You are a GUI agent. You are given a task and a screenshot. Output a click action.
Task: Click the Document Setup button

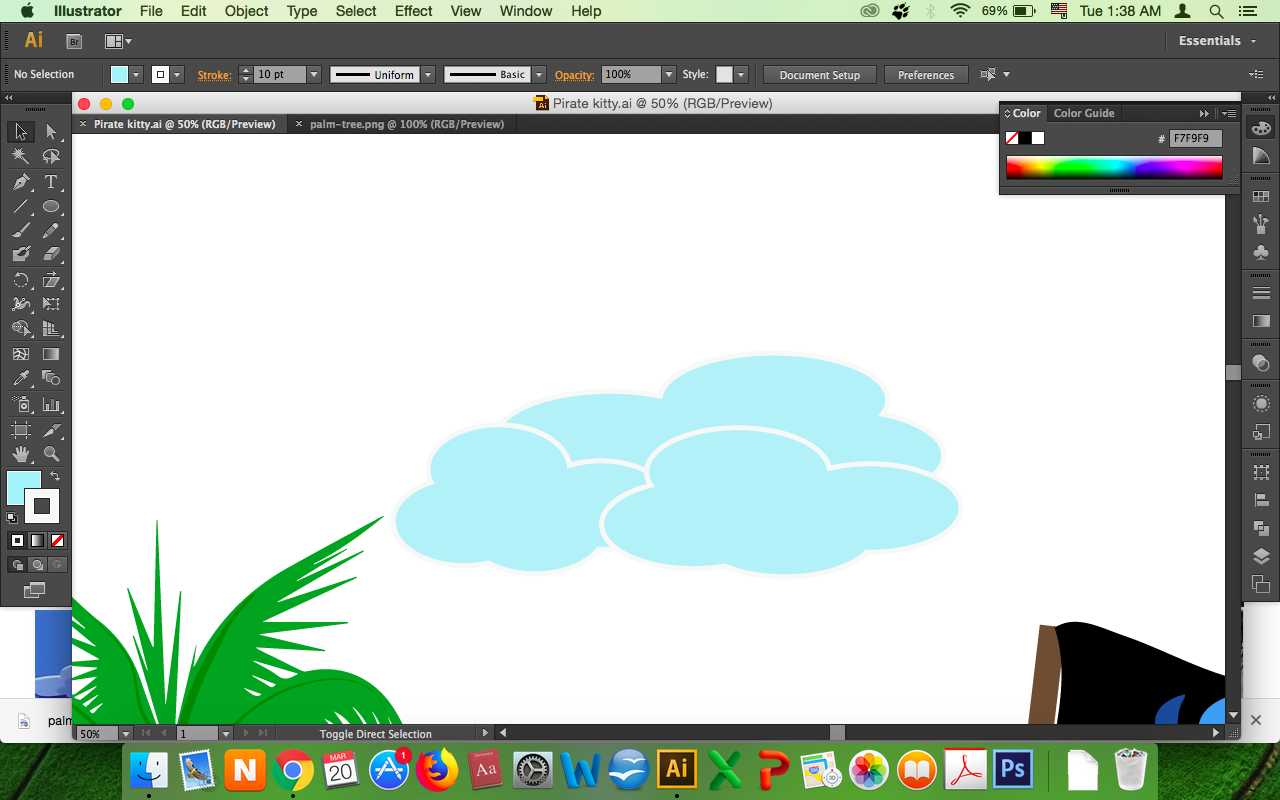point(820,75)
